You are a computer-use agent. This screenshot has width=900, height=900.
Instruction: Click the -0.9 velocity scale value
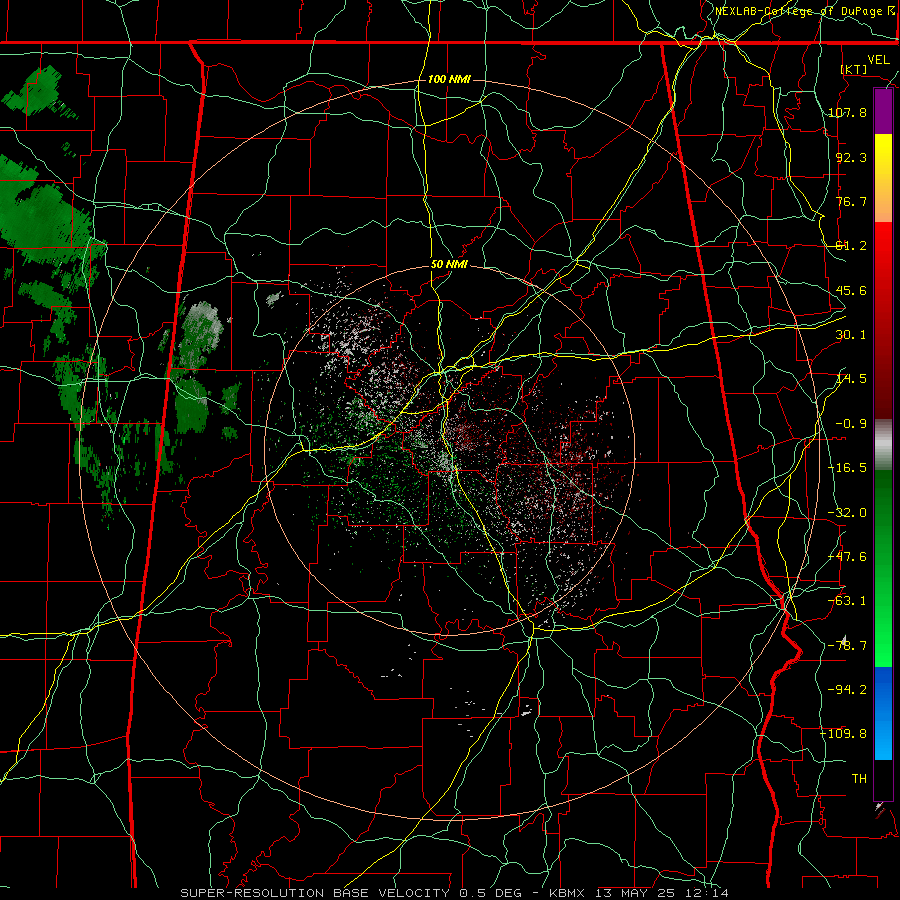(851, 424)
